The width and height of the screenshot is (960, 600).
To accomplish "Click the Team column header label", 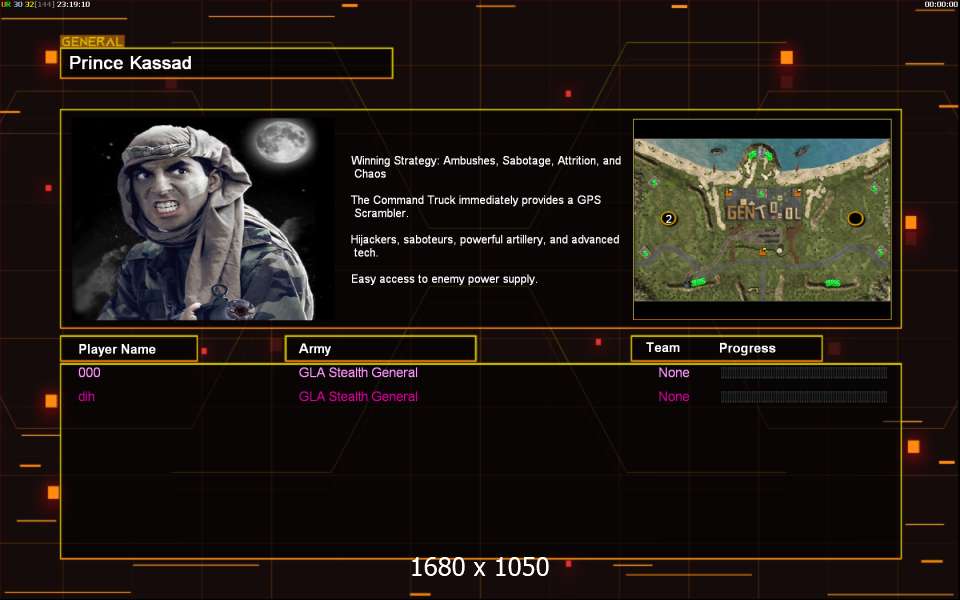I will (663, 348).
